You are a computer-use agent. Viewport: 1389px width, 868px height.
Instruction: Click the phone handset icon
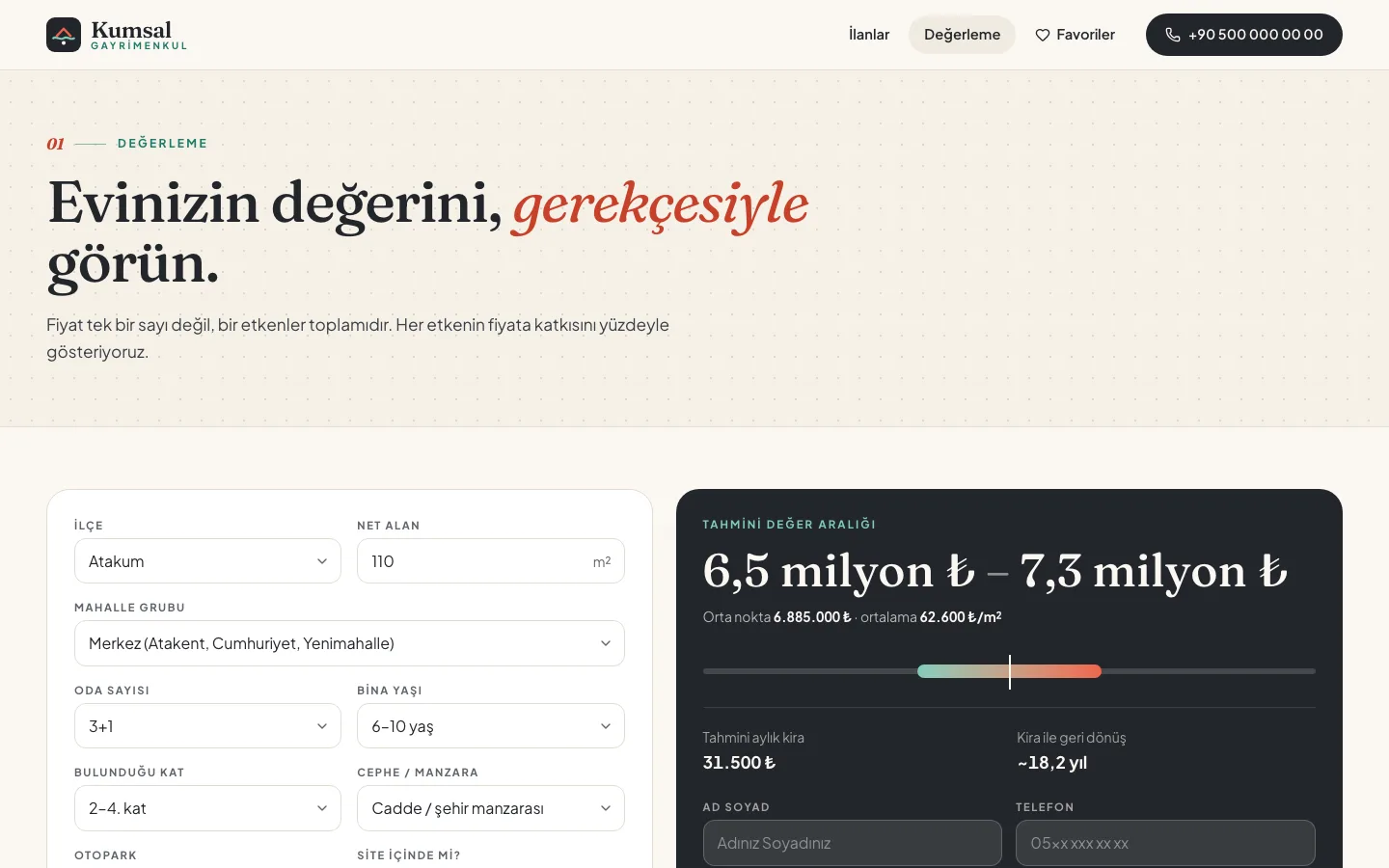(x=1173, y=35)
